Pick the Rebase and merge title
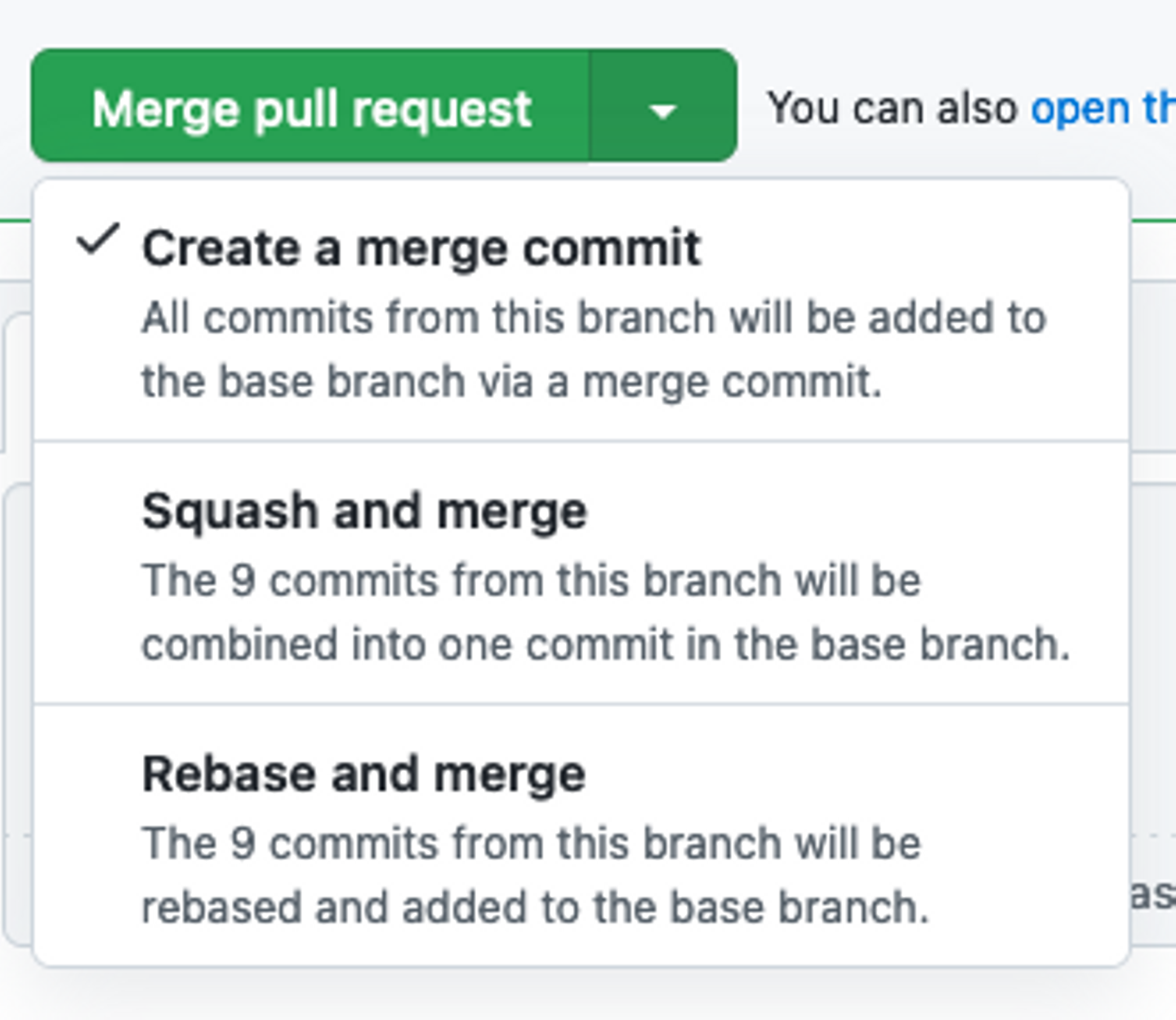Viewport: 1176px width, 1020px height. pyautogui.click(x=363, y=774)
